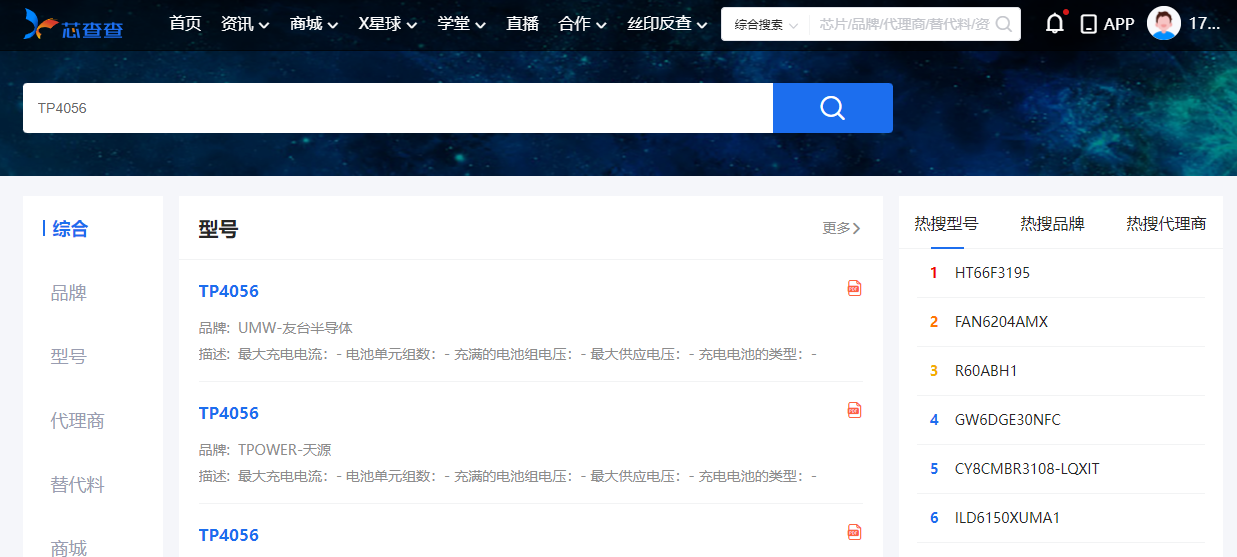This screenshot has width=1237, height=557.
Task: Select the 商城 sidebar category
Action: pyautogui.click(x=69, y=546)
